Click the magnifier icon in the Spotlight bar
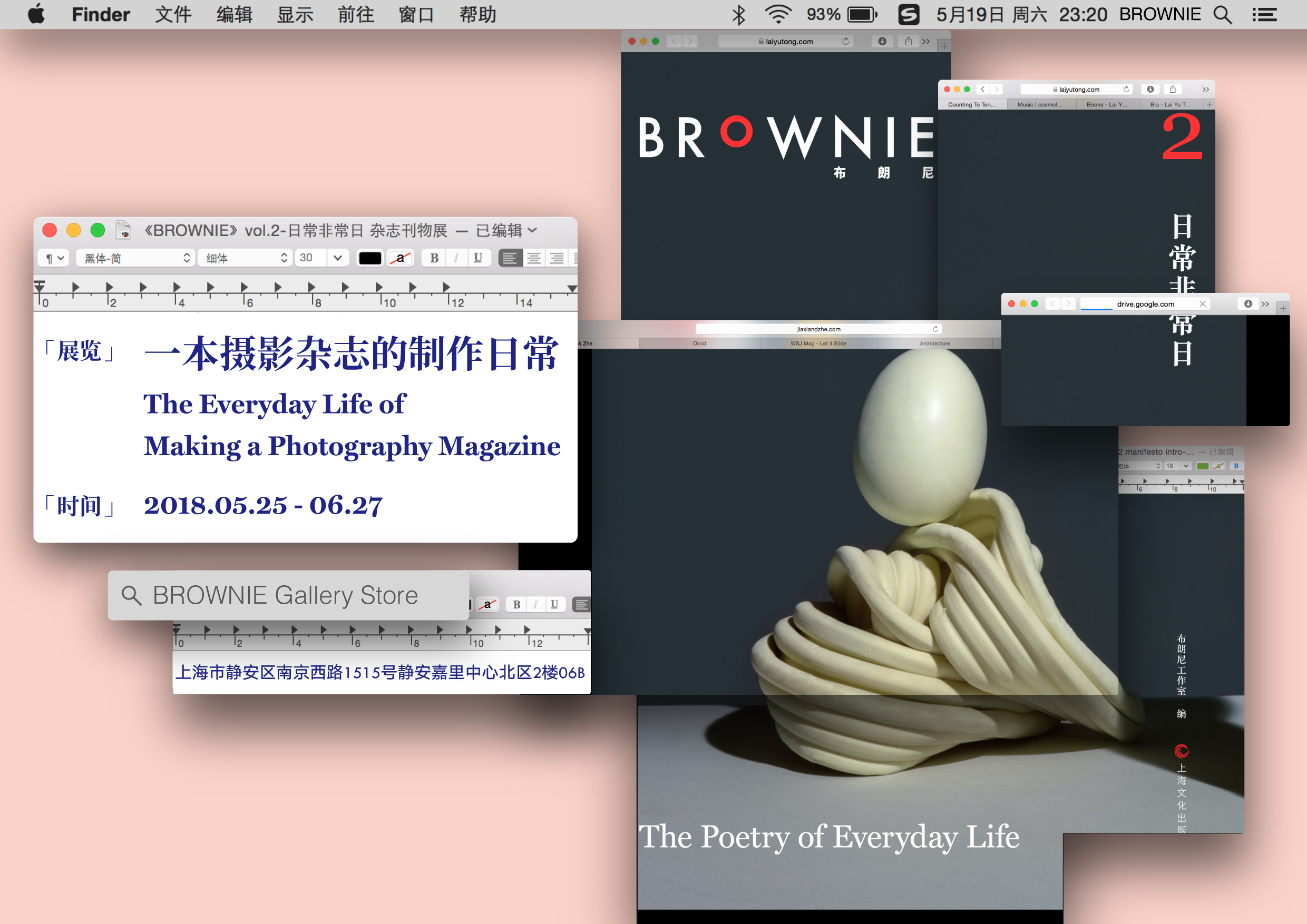 [x=132, y=595]
